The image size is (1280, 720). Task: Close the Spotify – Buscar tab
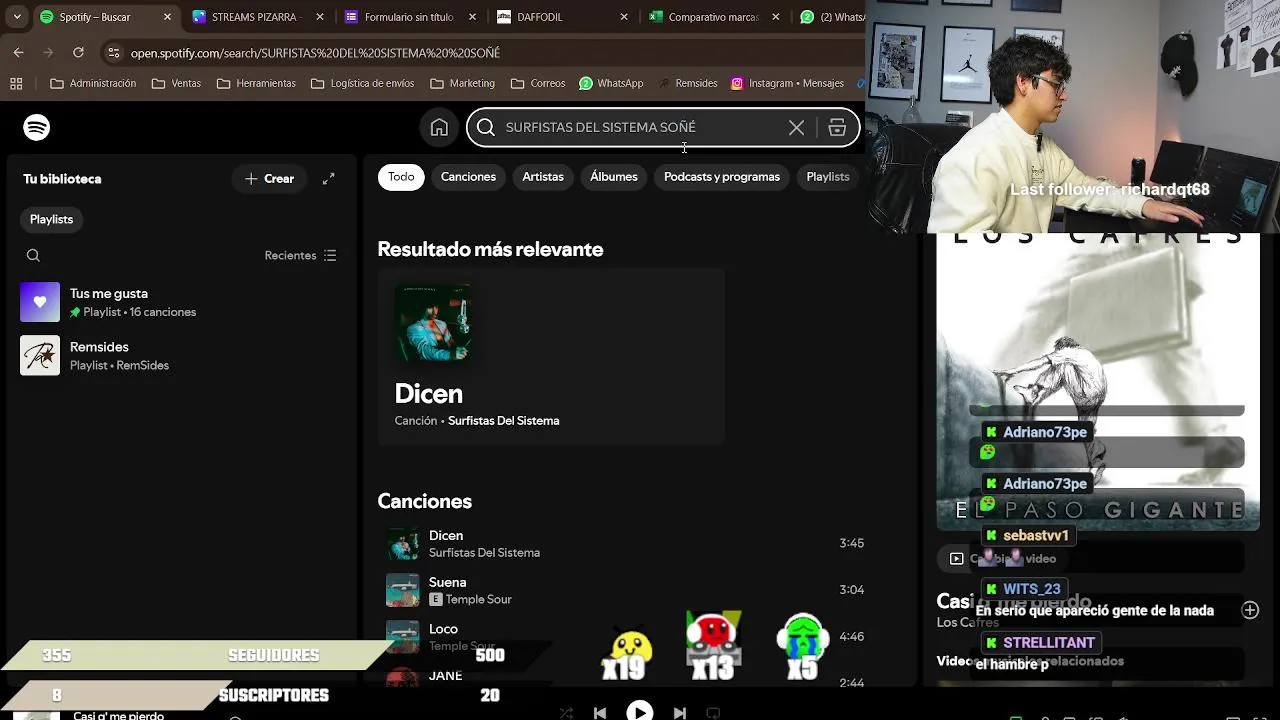point(167,17)
